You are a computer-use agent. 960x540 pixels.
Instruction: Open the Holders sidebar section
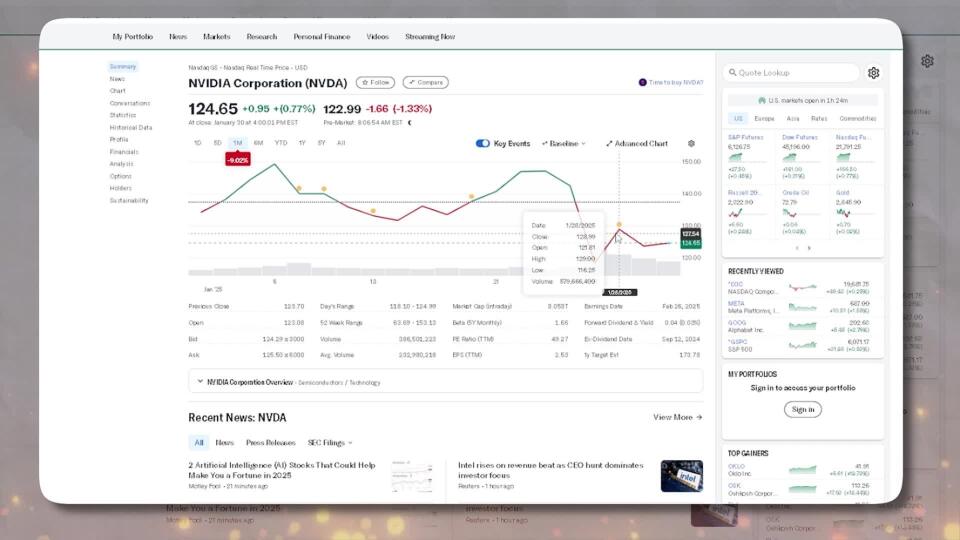pyautogui.click(x=121, y=189)
